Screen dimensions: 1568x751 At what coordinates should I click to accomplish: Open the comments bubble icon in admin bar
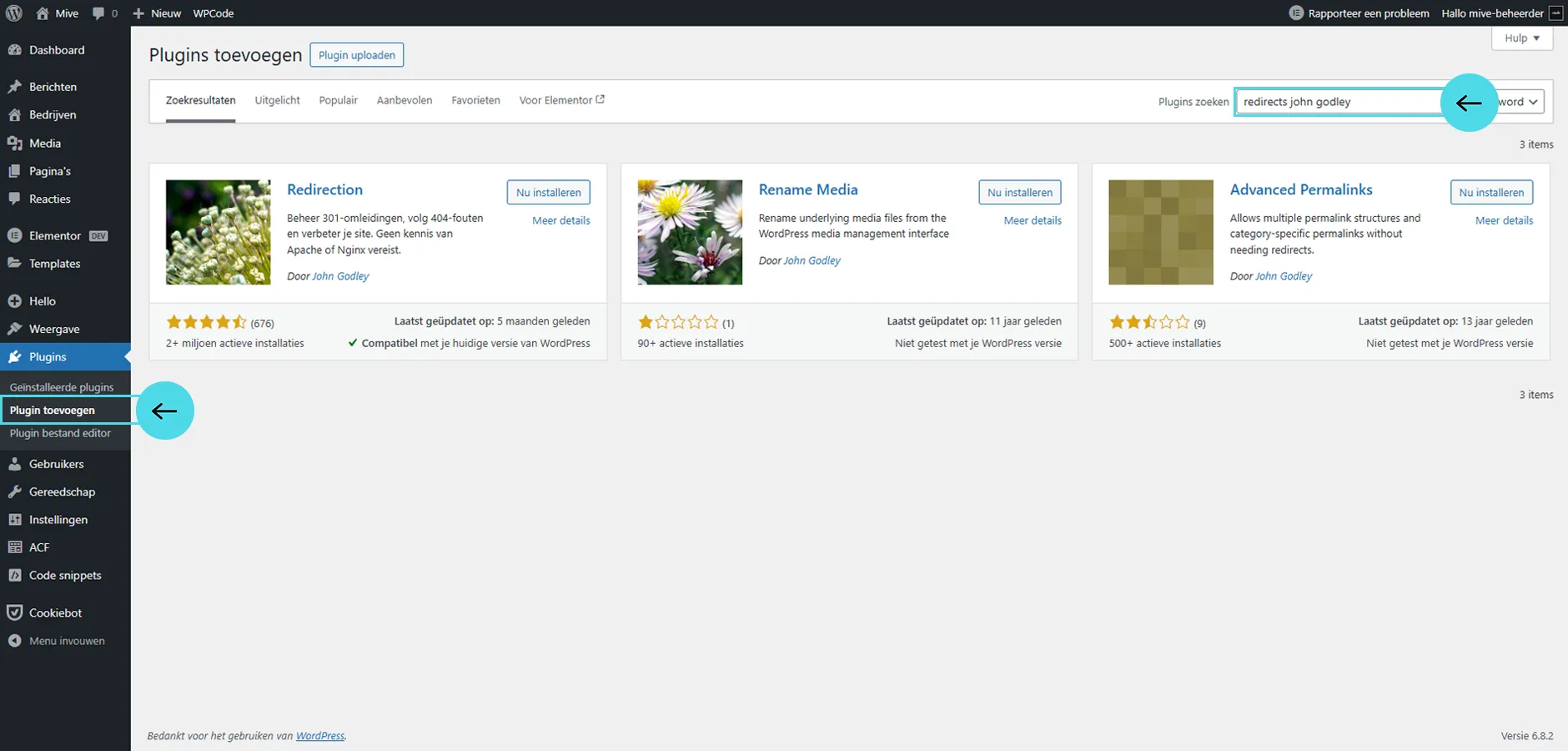(99, 13)
